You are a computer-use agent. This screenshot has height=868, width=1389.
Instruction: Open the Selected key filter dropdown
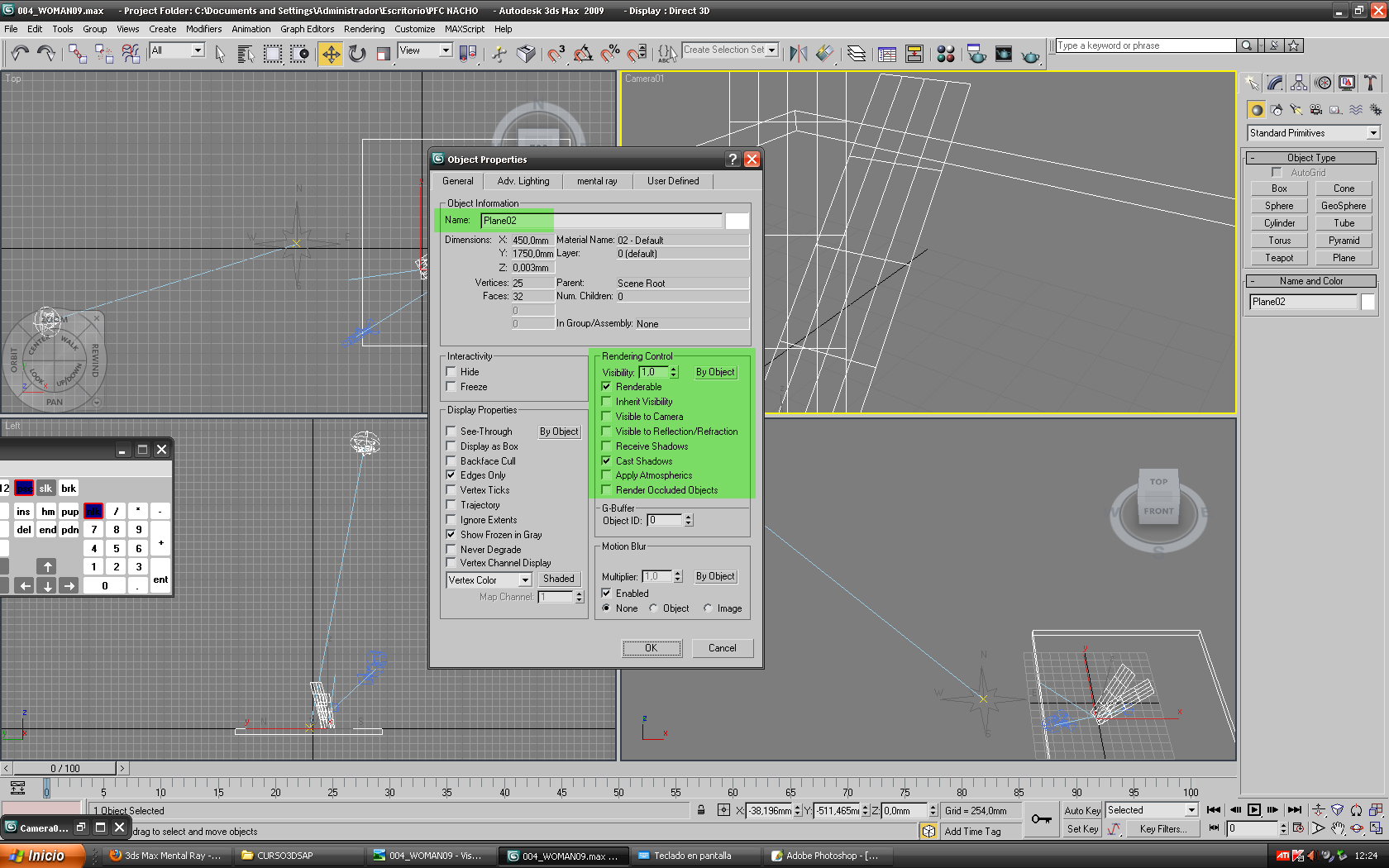point(1191,810)
